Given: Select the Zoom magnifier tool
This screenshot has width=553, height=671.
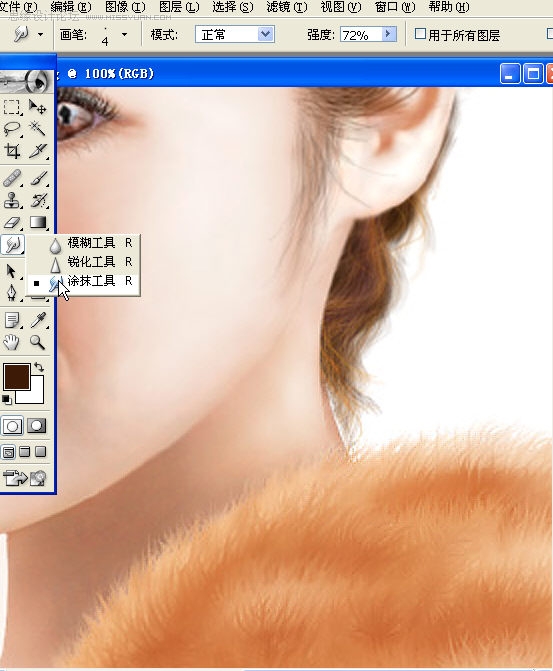Looking at the screenshot, I should click(x=38, y=342).
